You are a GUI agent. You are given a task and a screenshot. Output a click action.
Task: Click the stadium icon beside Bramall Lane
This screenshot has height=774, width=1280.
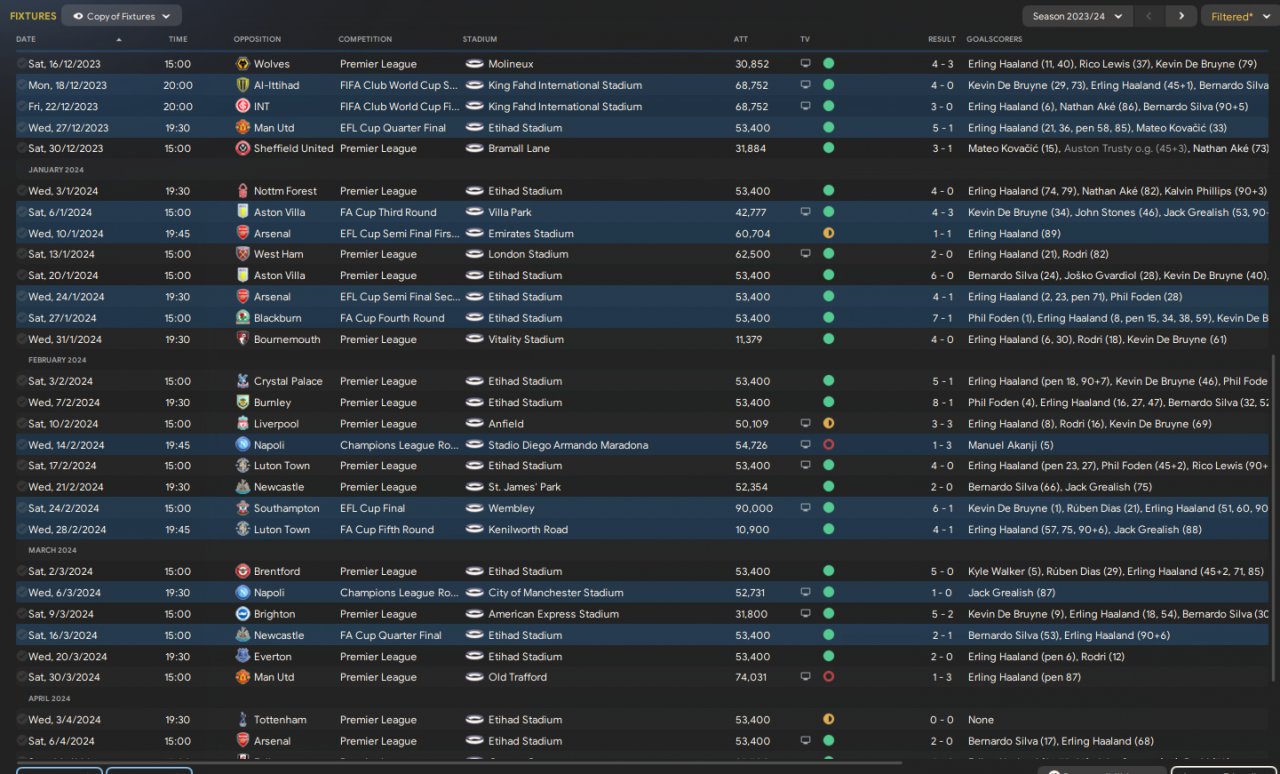click(x=474, y=148)
